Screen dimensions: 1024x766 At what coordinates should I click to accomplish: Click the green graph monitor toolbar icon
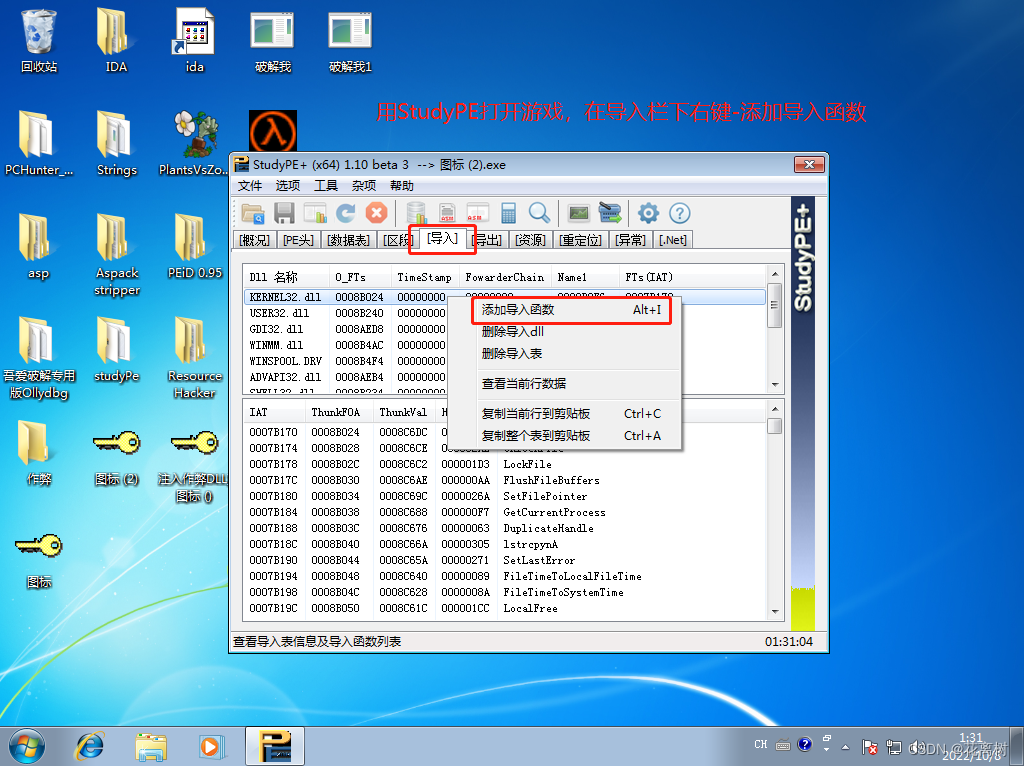pyautogui.click(x=579, y=213)
